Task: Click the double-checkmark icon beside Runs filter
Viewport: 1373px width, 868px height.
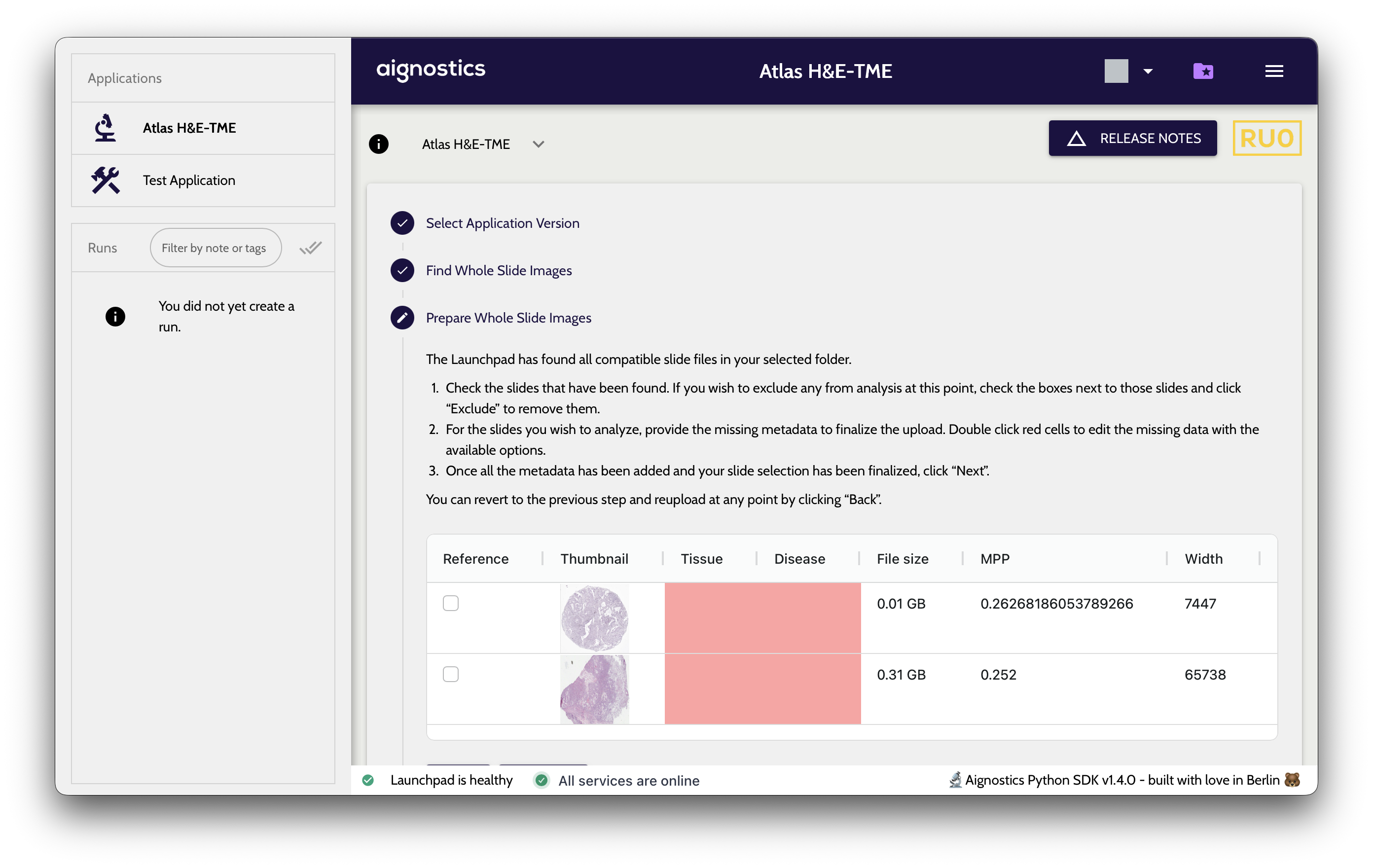Action: coord(311,248)
